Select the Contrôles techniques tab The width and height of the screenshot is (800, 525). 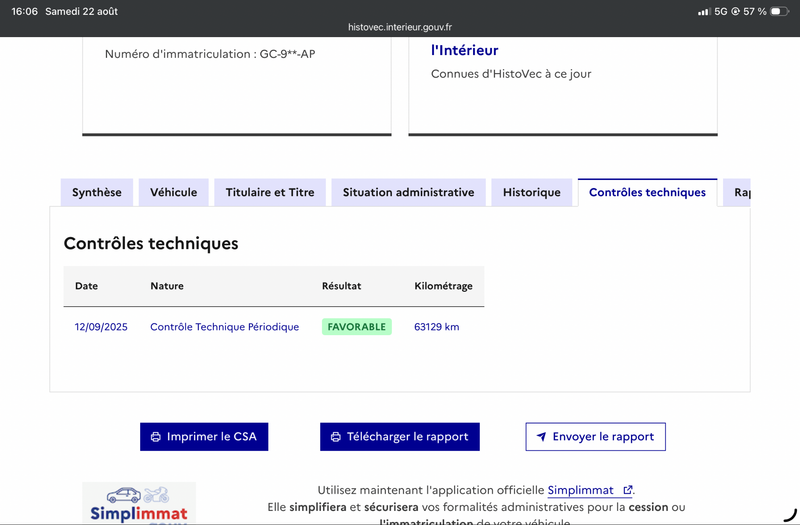pyautogui.click(x=647, y=192)
